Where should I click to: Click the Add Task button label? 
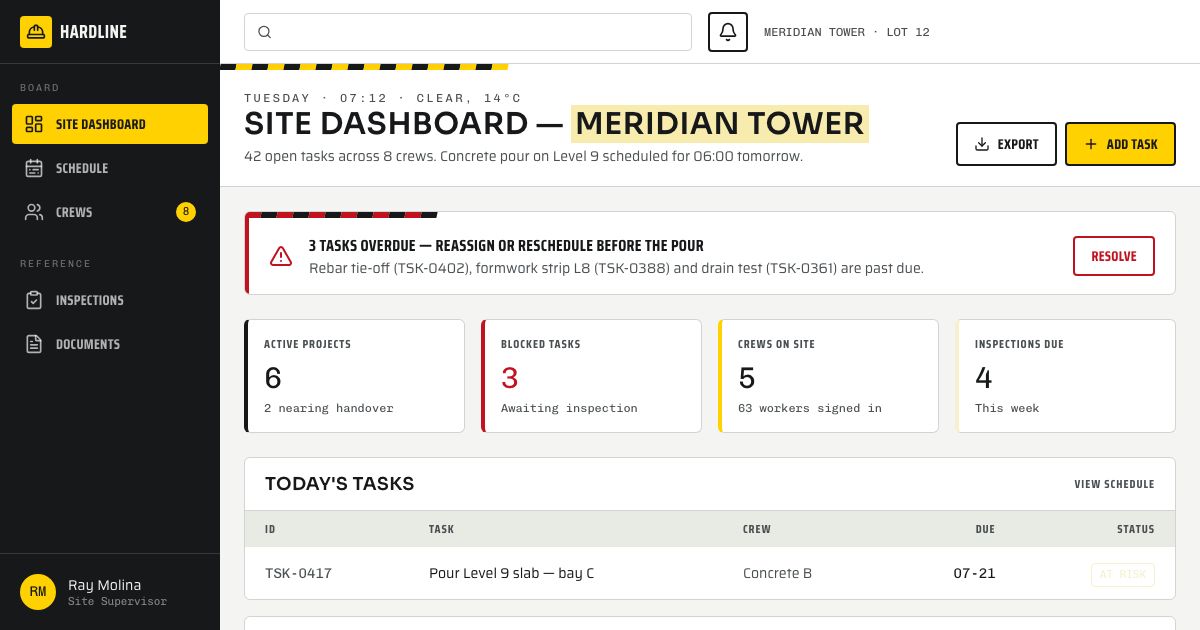coord(1132,144)
